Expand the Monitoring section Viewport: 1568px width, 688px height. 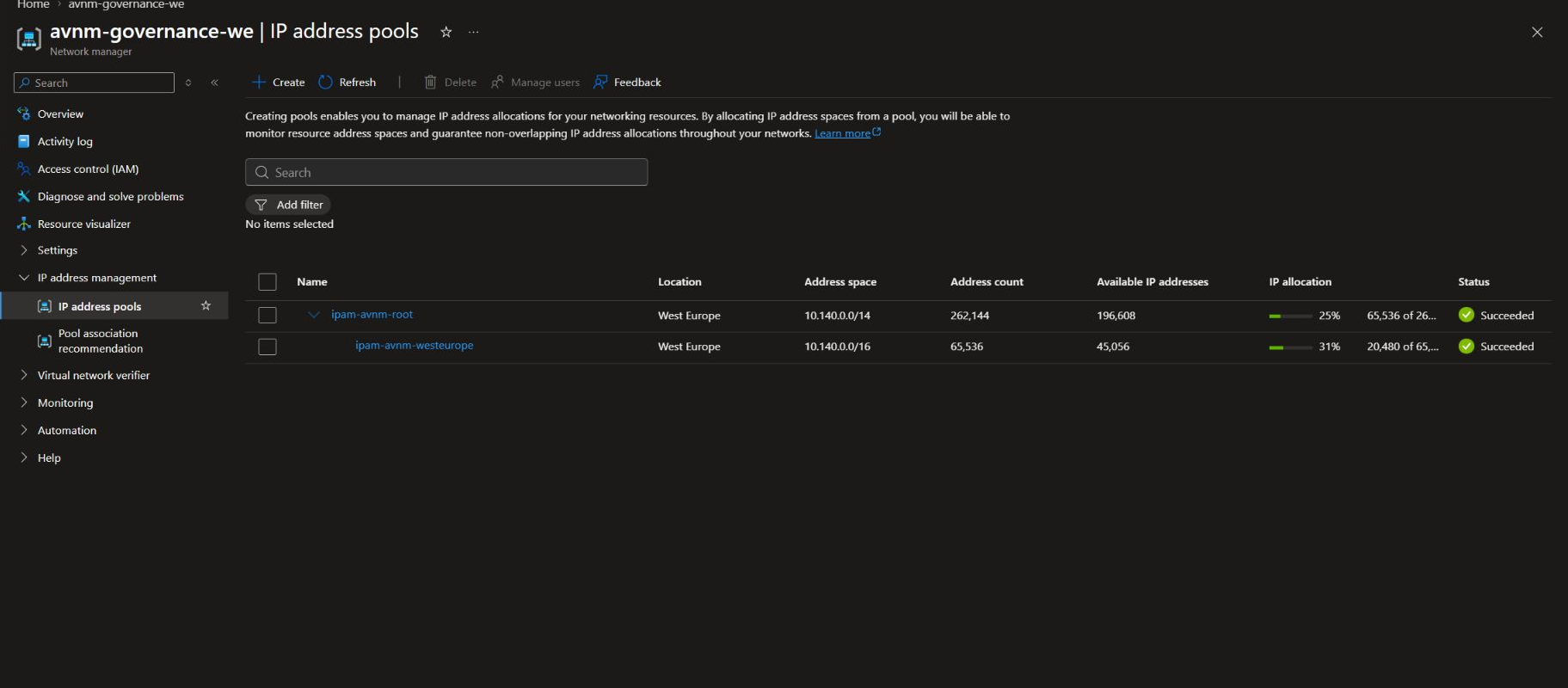65,402
